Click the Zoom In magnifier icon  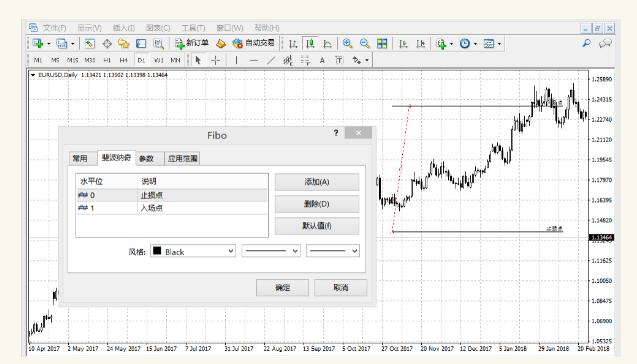click(347, 43)
